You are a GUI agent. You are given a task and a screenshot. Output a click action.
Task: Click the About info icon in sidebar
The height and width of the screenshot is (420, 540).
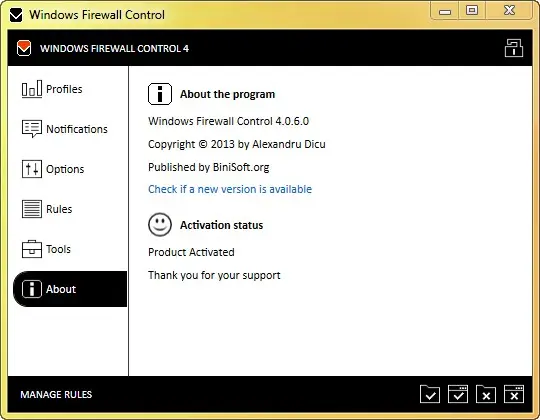pos(32,289)
